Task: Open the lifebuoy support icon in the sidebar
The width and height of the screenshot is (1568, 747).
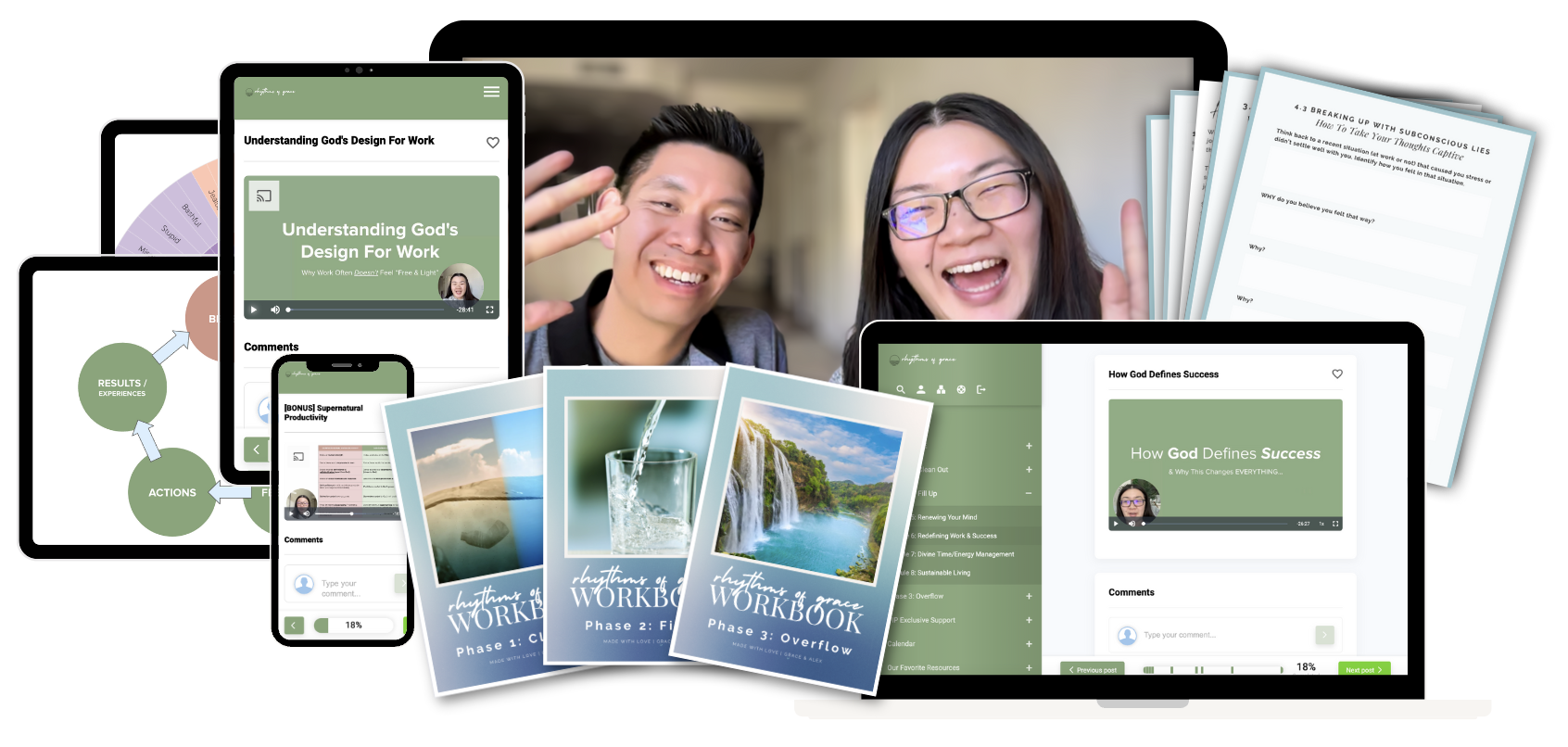Action: pyautogui.click(x=961, y=390)
